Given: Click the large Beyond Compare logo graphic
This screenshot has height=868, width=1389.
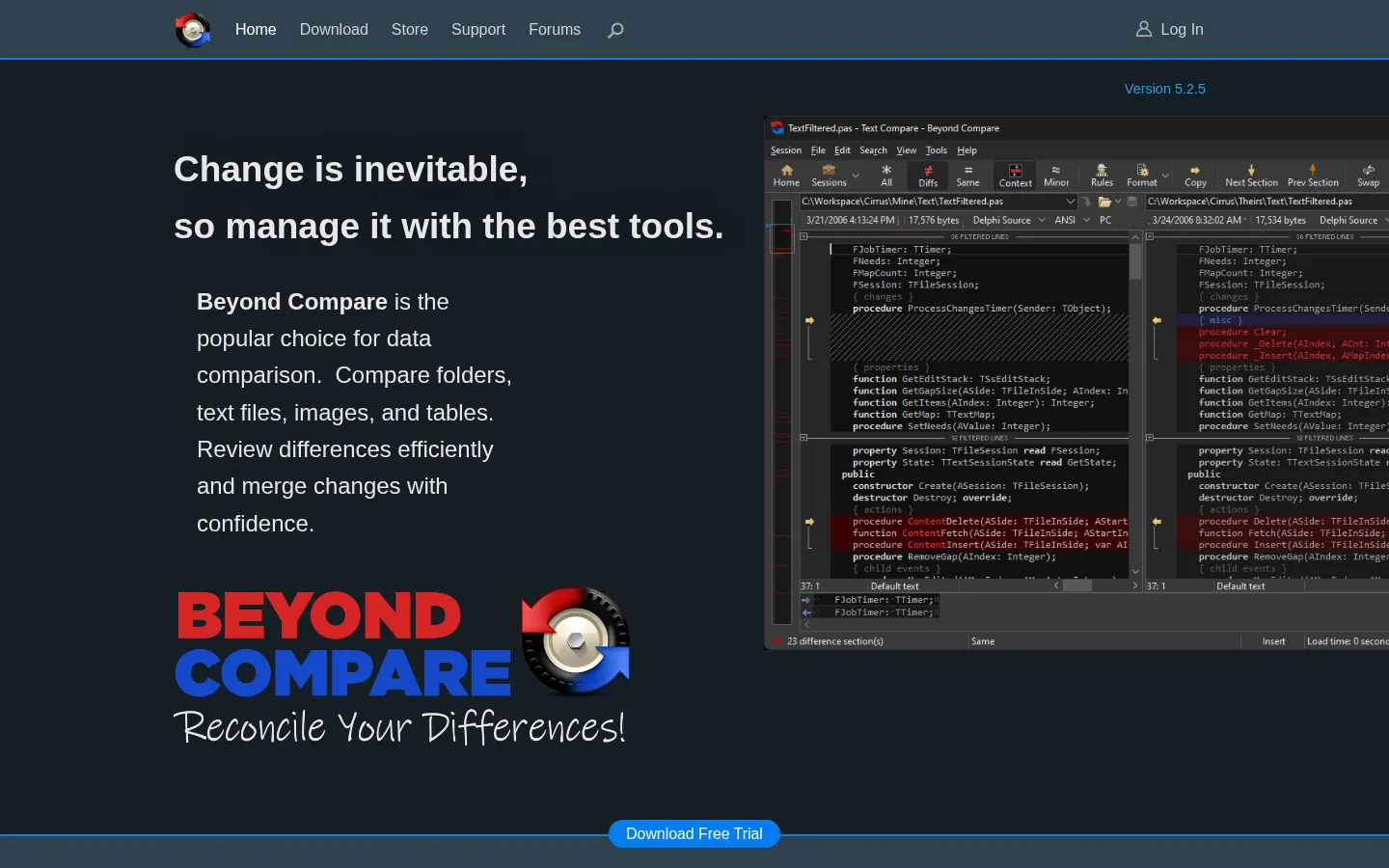Looking at the screenshot, I should 402,665.
